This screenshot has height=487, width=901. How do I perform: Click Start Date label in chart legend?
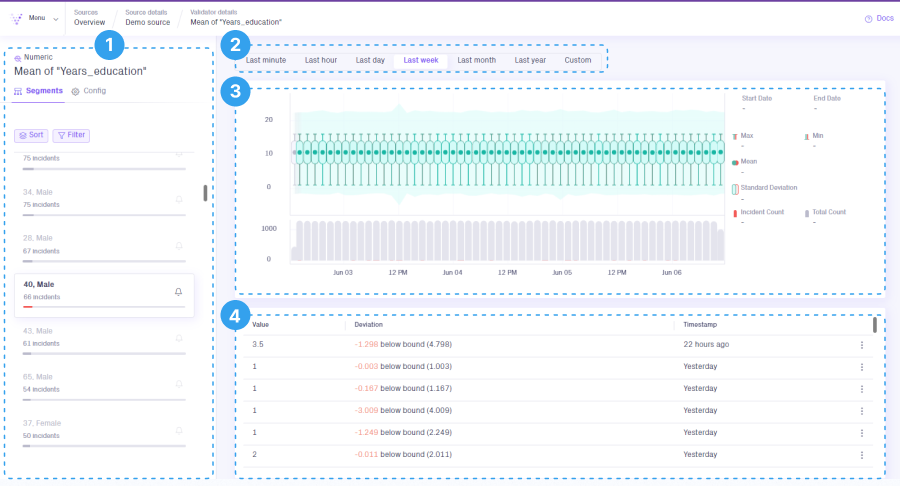click(x=757, y=99)
